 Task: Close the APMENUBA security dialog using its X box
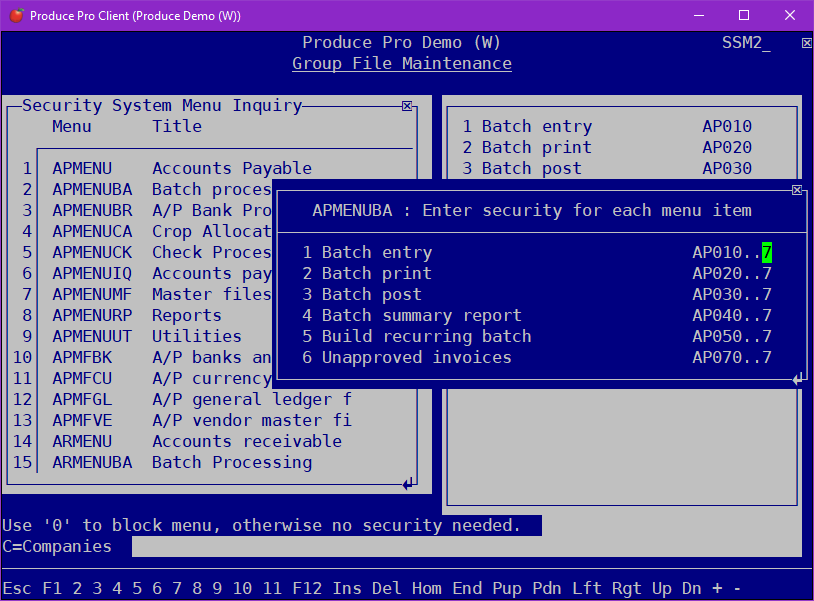797,190
